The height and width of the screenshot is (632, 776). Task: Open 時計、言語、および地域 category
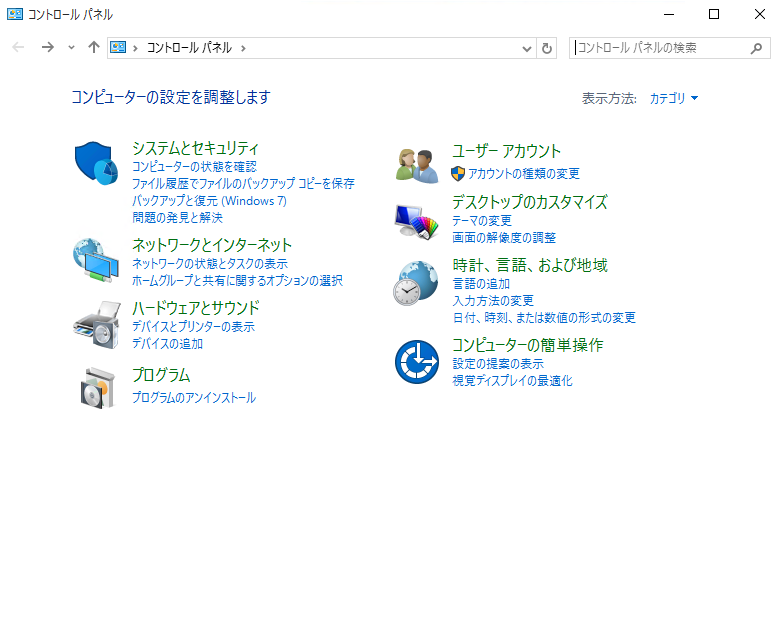(x=530, y=265)
